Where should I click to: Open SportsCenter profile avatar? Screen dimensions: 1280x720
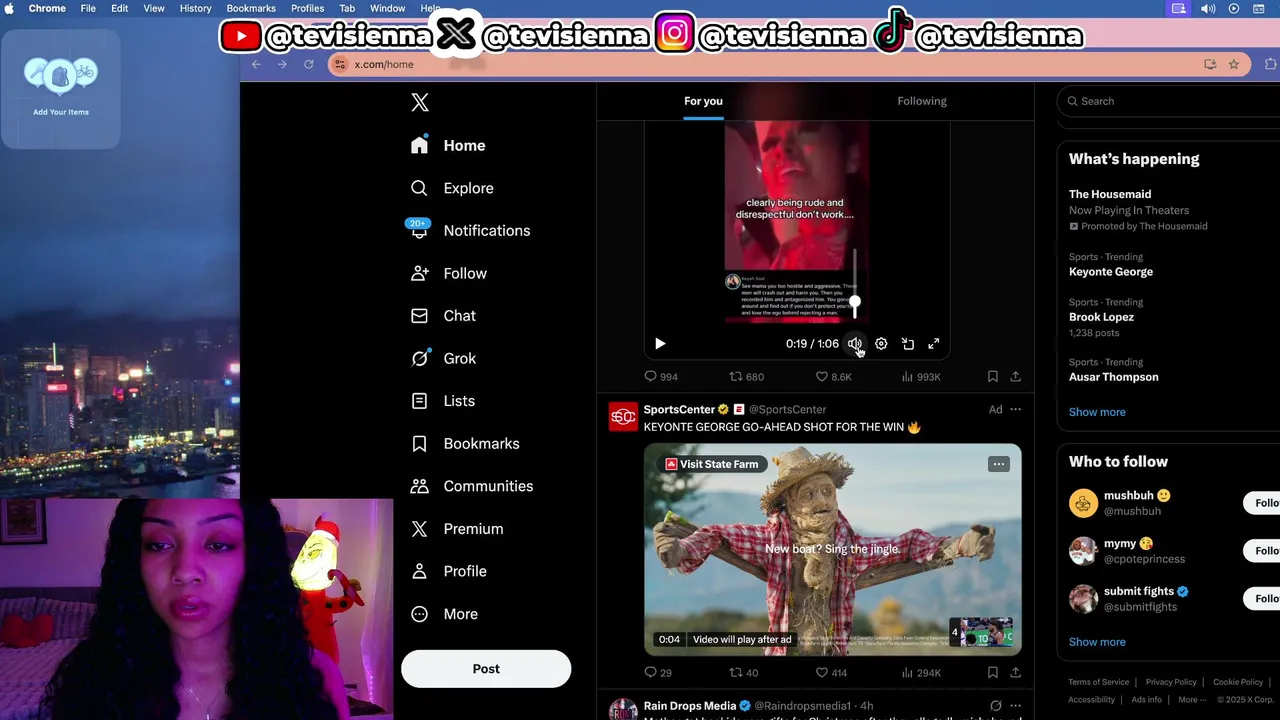[623, 417]
